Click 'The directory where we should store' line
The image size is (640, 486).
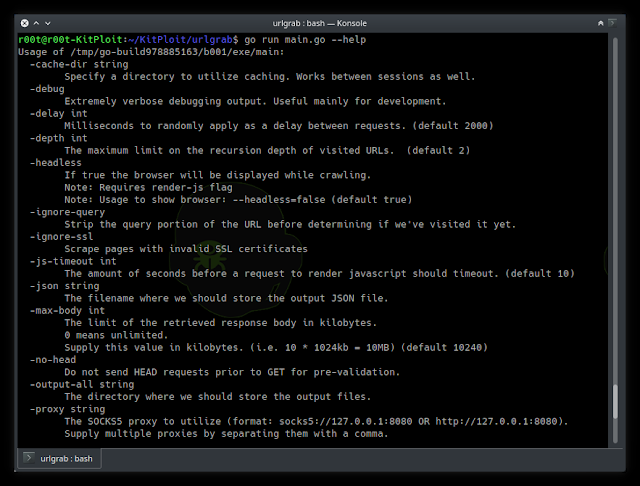point(218,396)
